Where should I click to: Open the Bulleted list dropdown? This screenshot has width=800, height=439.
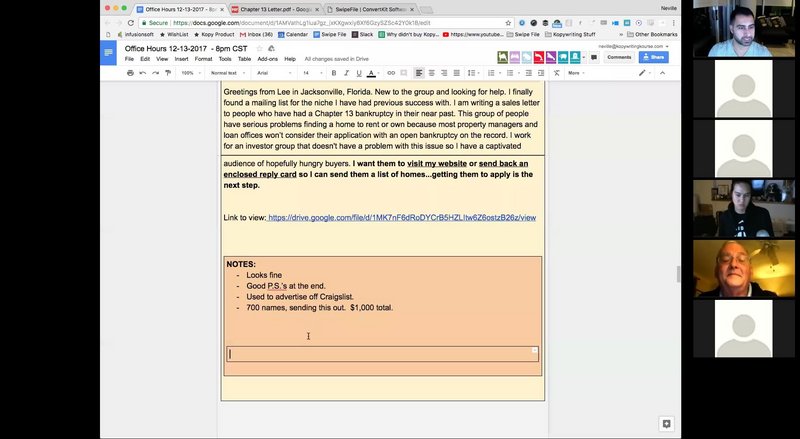(512, 73)
